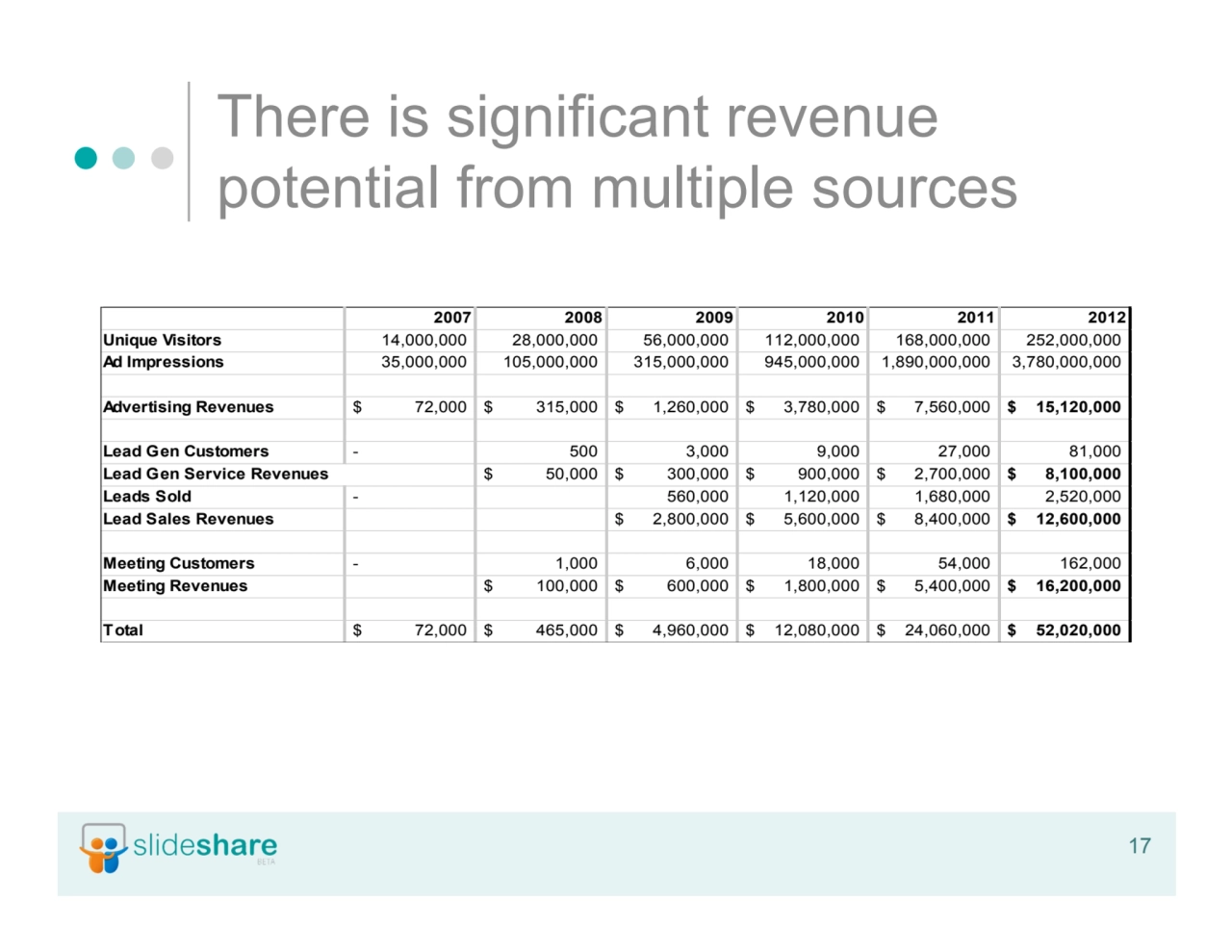Click cell value 252,000,000
1232x952 pixels.
click(1073, 340)
